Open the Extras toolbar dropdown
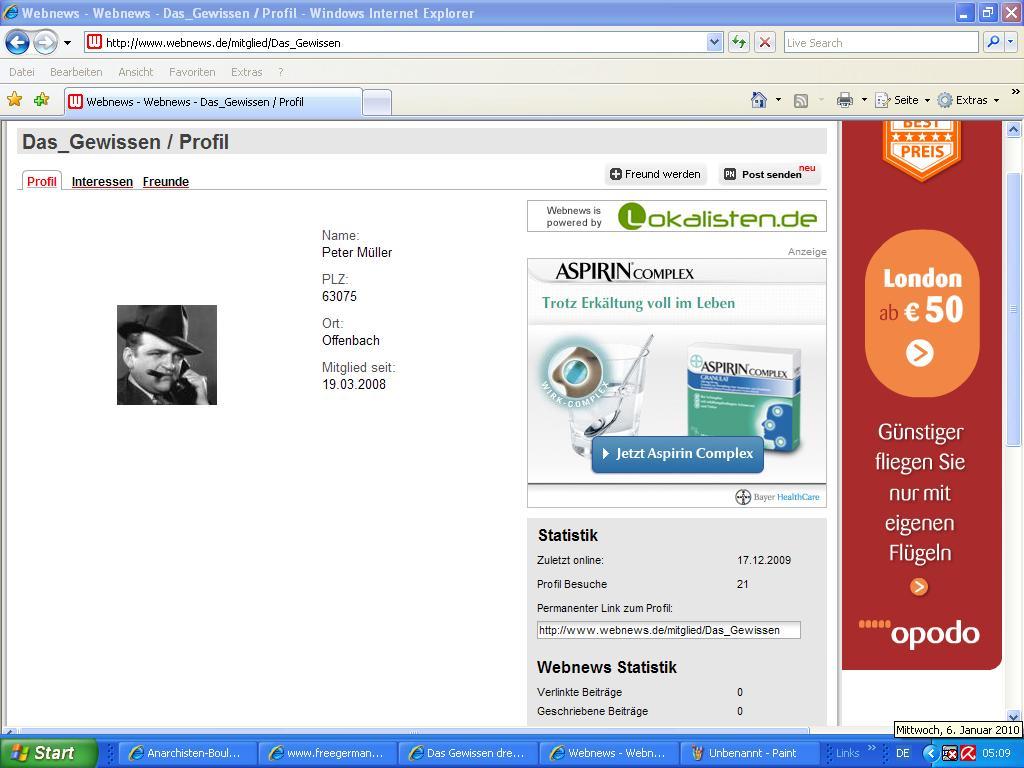The width and height of the screenshot is (1024, 768). [968, 100]
